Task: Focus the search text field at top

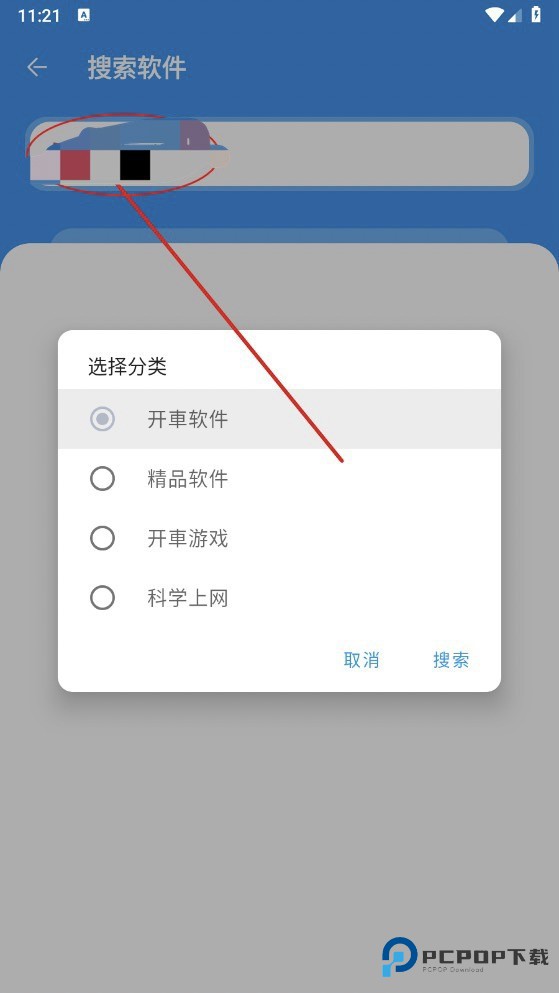Action: tap(279, 153)
